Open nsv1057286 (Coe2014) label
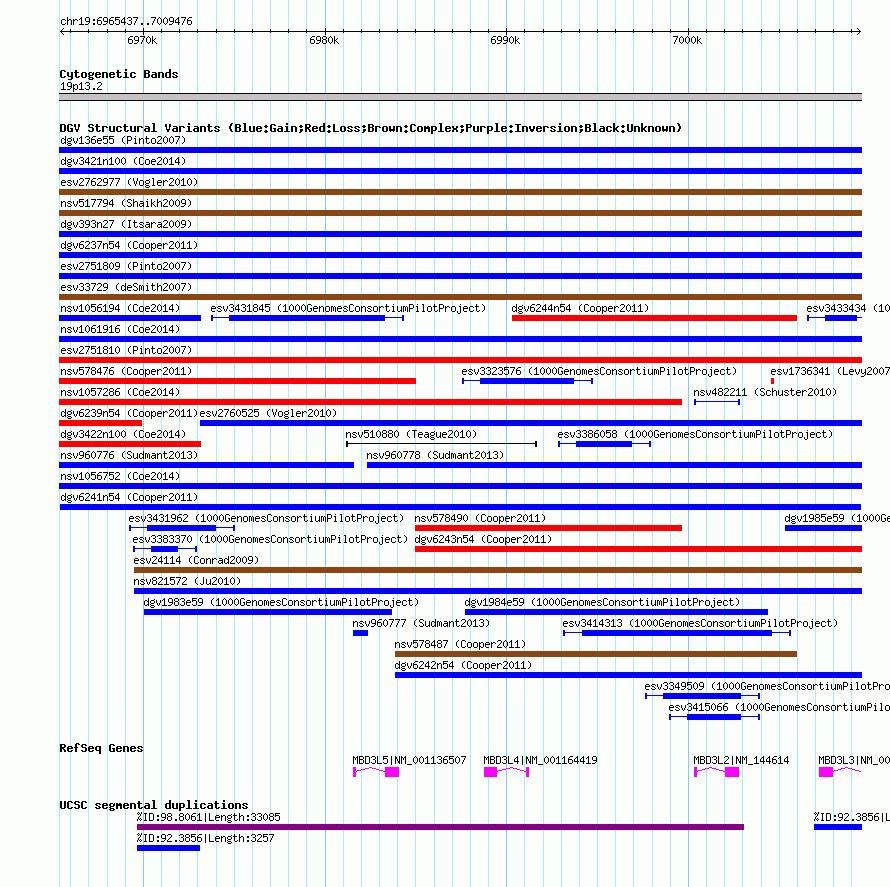Image resolution: width=890 pixels, height=887 pixels. click(x=120, y=392)
